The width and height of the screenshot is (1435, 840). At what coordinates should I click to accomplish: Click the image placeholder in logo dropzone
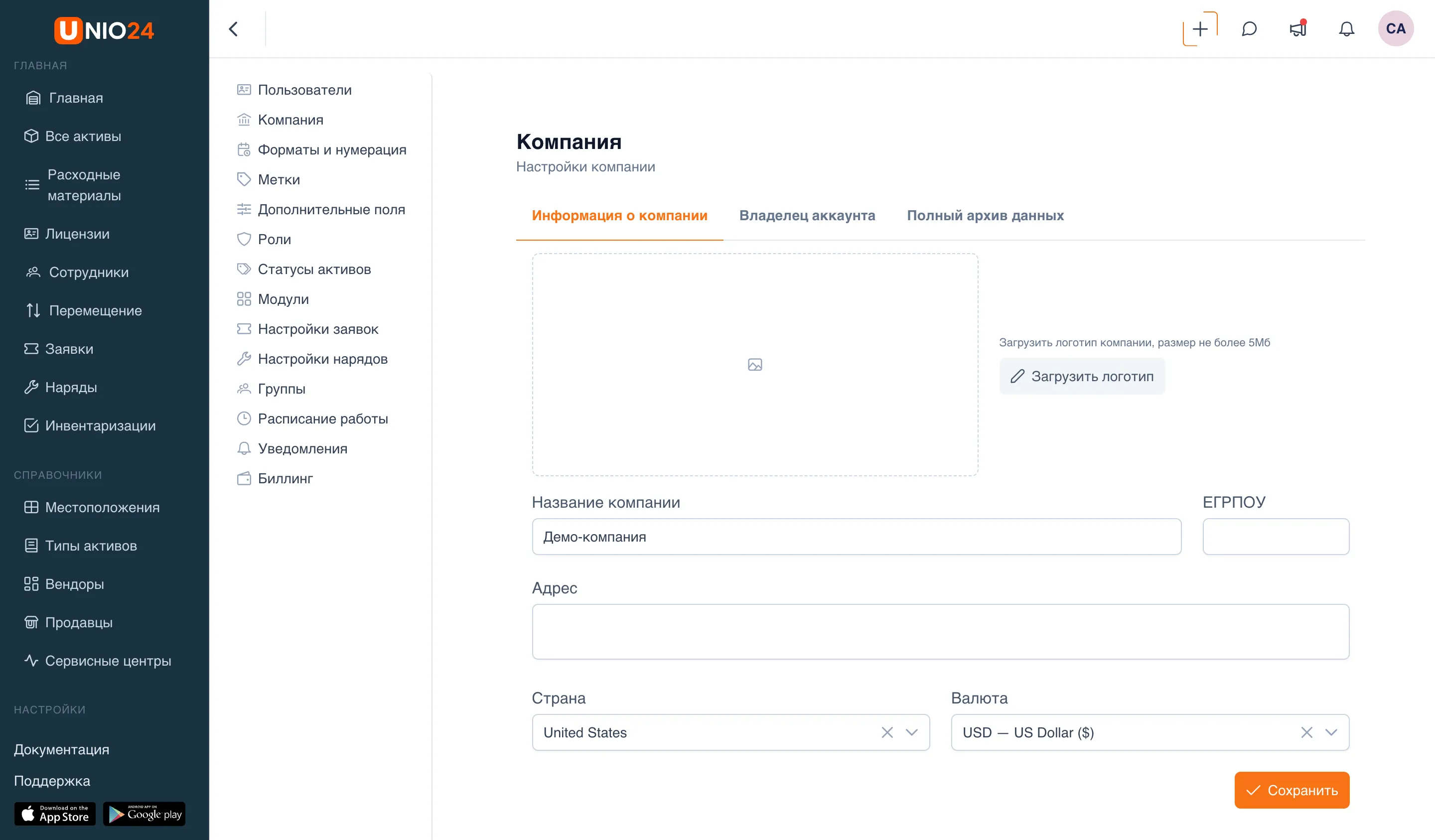click(x=754, y=365)
